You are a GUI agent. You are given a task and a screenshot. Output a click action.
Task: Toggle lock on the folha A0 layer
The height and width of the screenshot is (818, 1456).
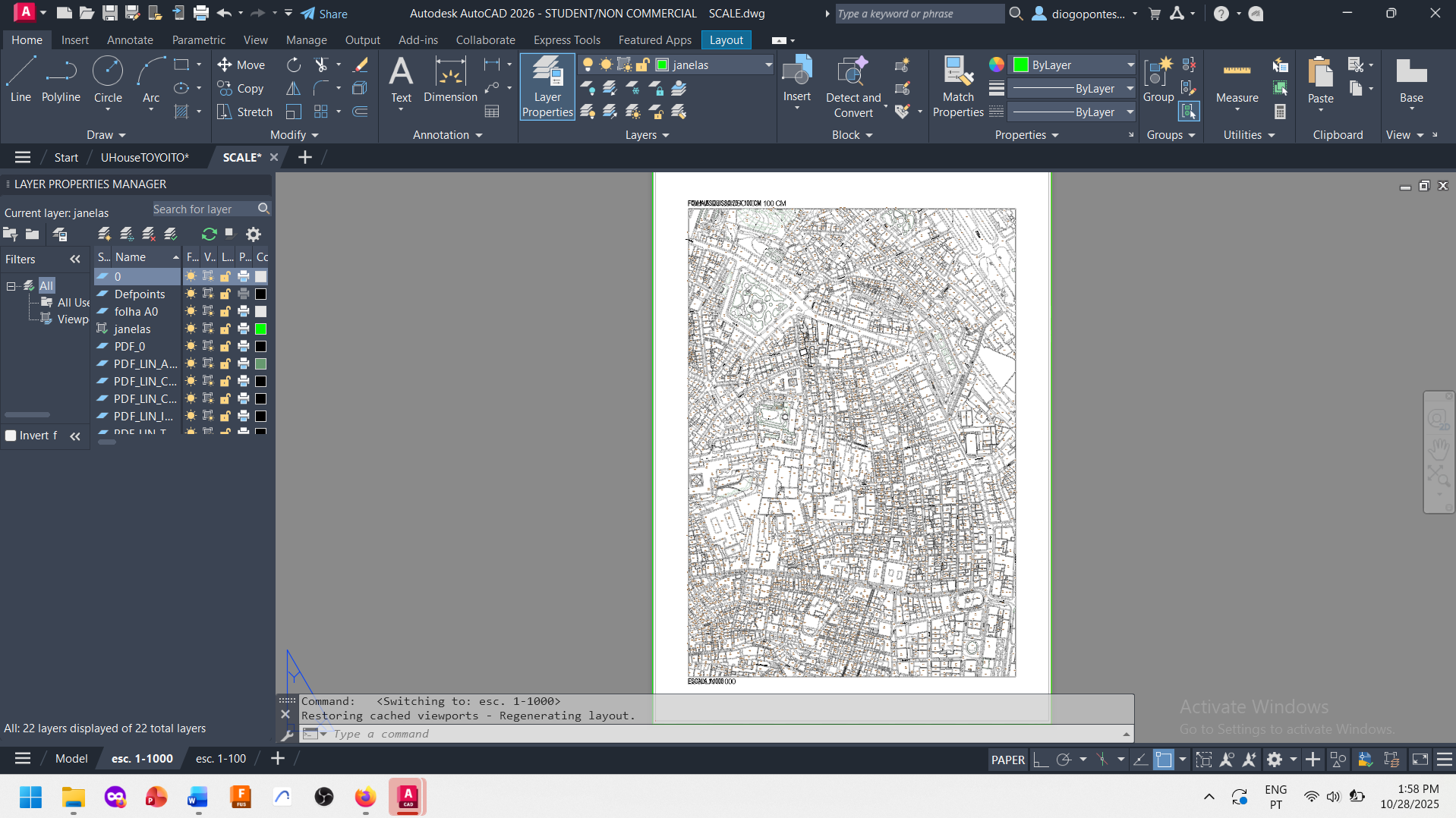coord(225,312)
